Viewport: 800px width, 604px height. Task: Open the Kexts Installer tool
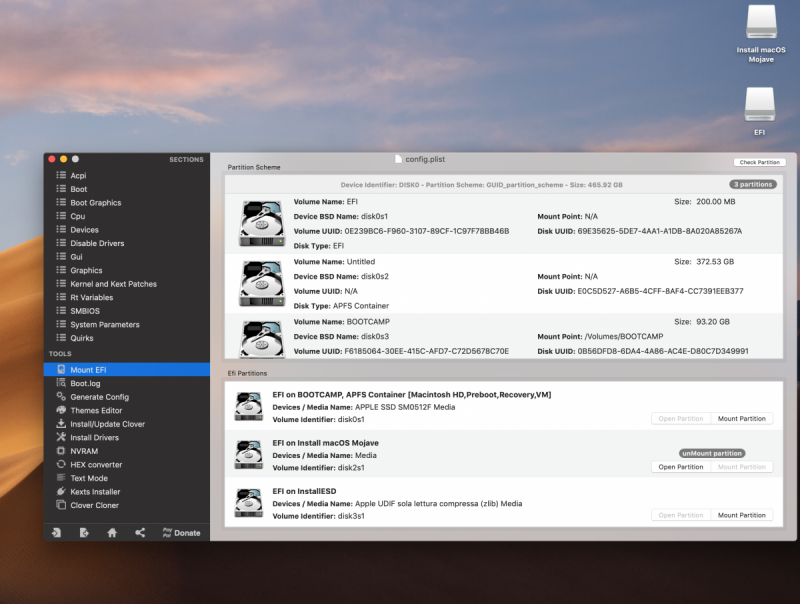coord(95,492)
